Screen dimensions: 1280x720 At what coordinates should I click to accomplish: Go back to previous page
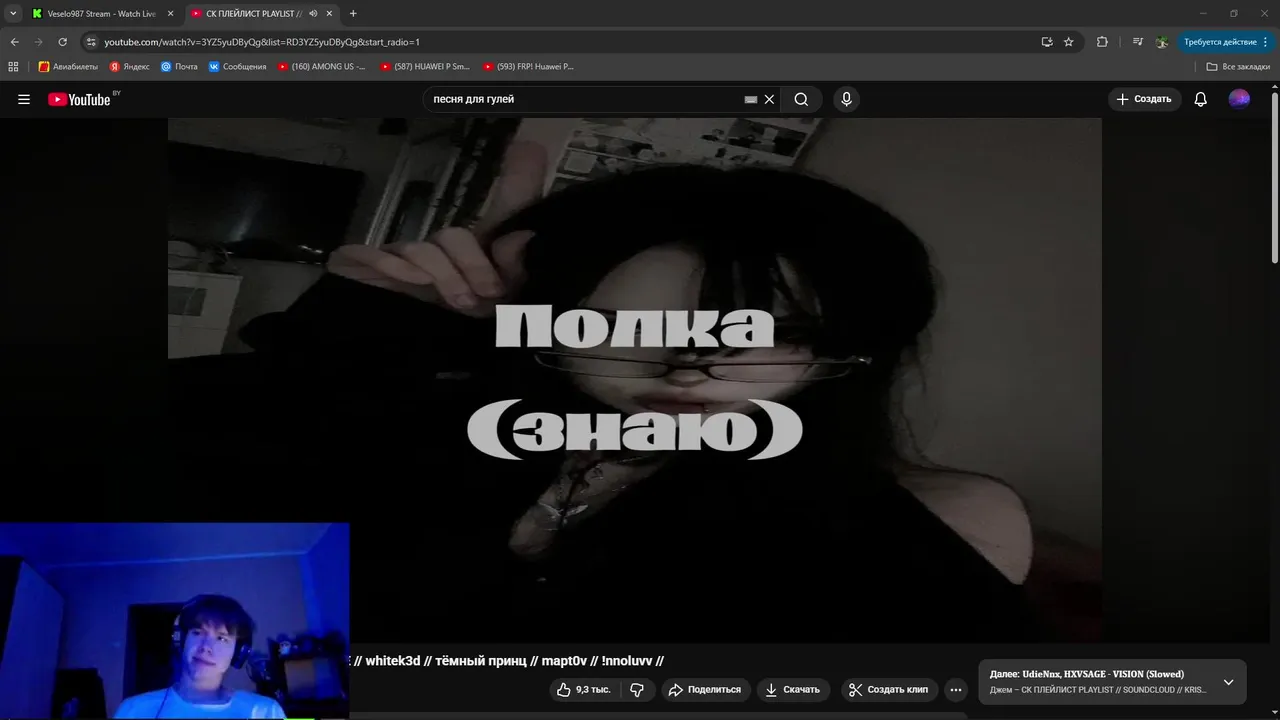point(14,42)
